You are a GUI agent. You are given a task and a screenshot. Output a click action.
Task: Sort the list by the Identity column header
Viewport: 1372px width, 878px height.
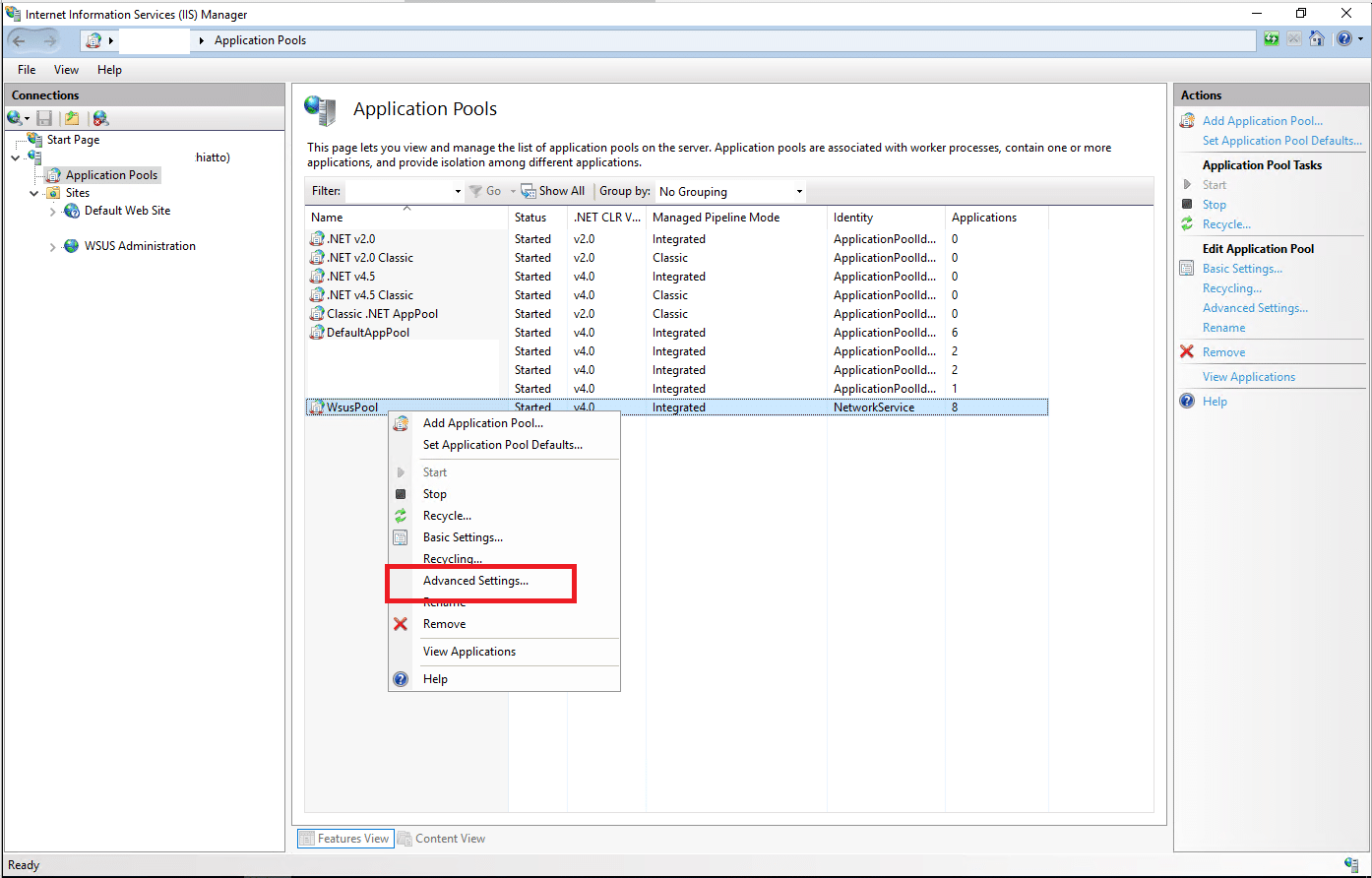click(887, 218)
